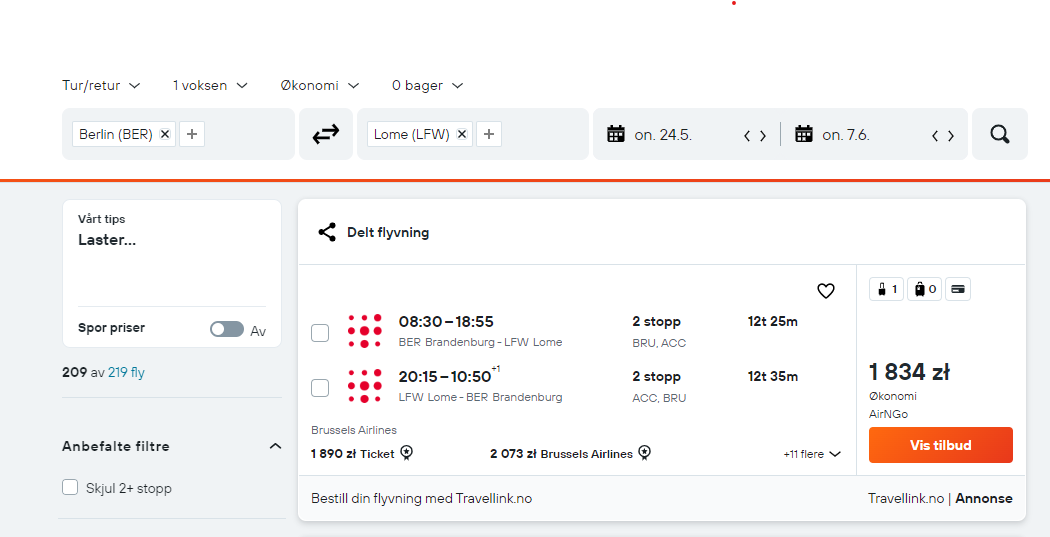Advance the return date with the next arrow
The height and width of the screenshot is (537, 1050).
click(x=951, y=136)
